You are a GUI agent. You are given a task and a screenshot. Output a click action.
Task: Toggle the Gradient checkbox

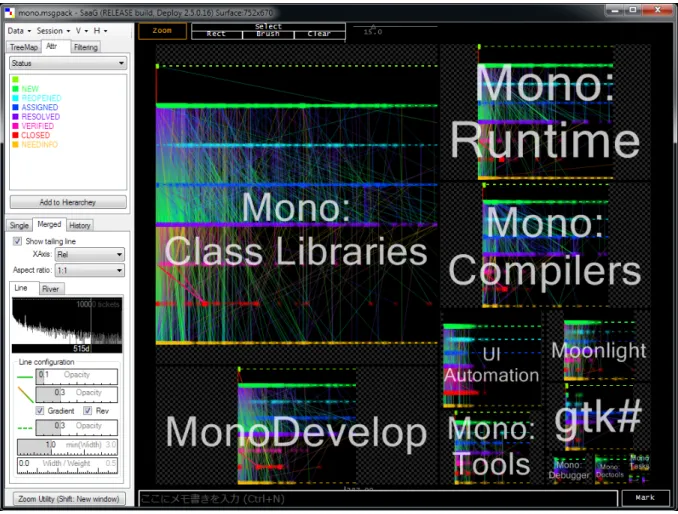click(x=40, y=410)
